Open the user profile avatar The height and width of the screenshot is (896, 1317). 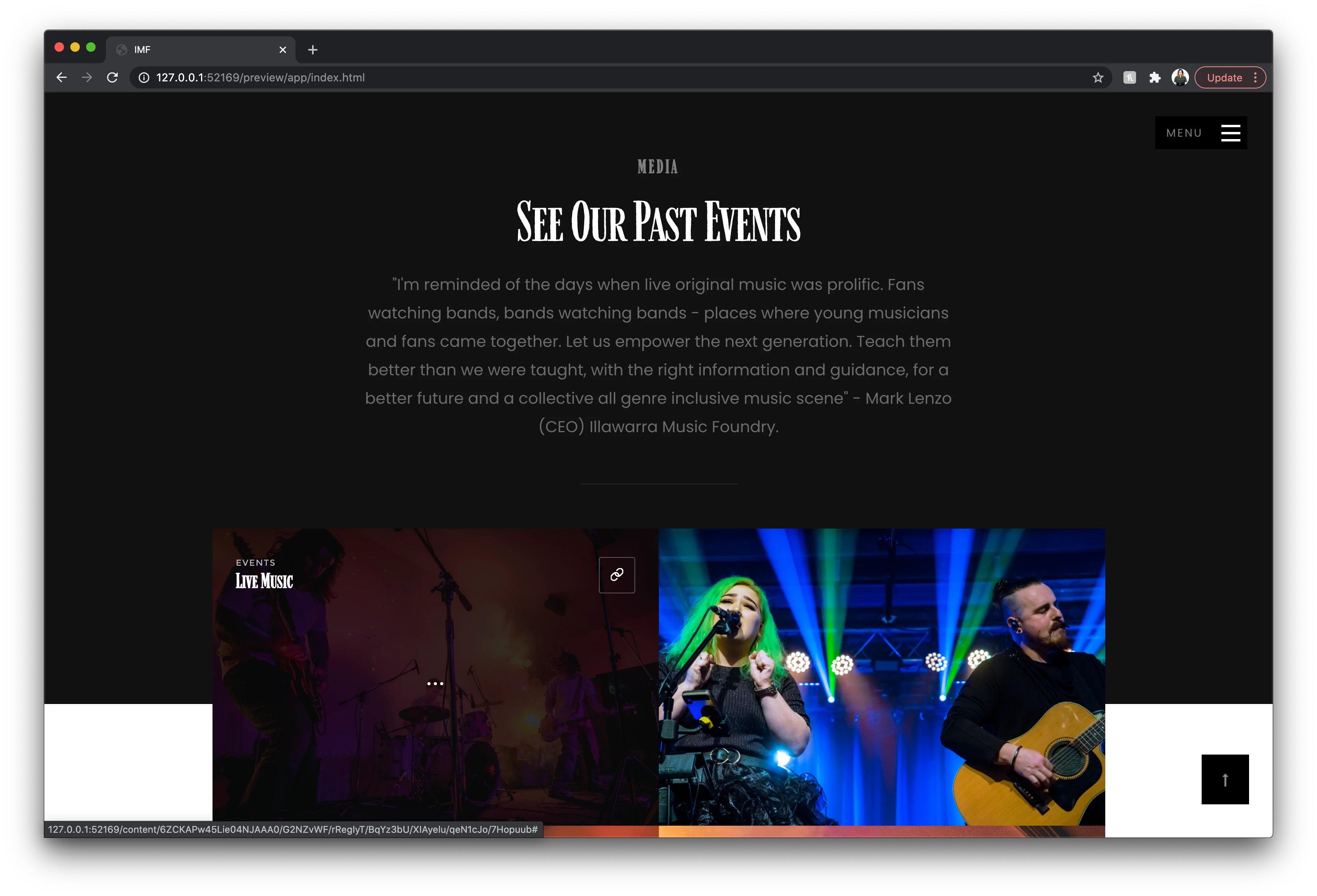tap(1180, 78)
